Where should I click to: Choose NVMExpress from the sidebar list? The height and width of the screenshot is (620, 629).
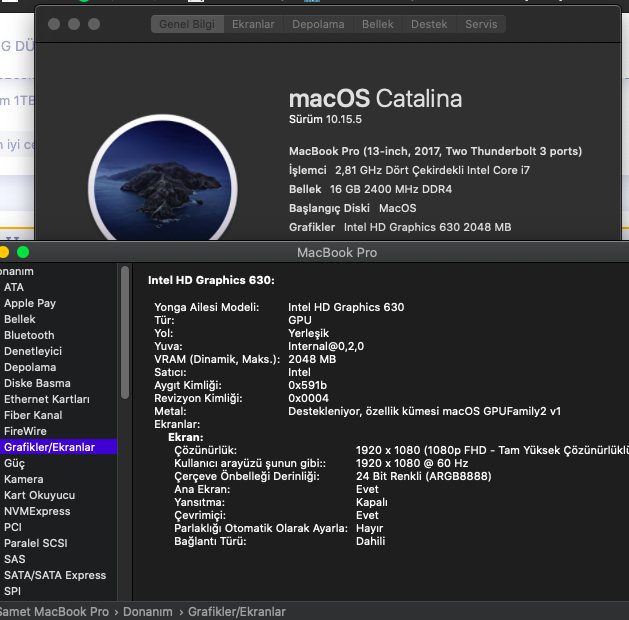pos(37,511)
